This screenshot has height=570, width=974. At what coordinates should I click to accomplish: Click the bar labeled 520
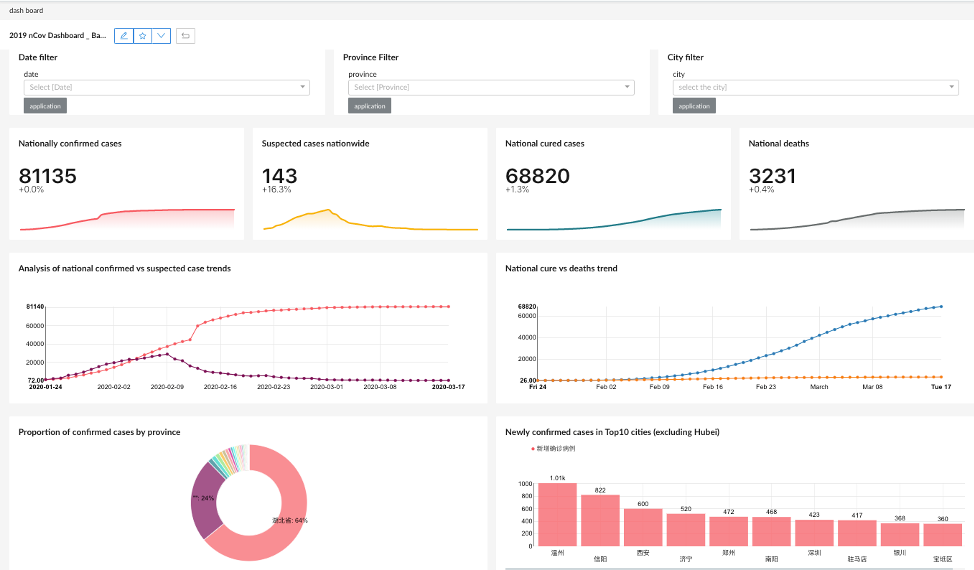pos(686,530)
